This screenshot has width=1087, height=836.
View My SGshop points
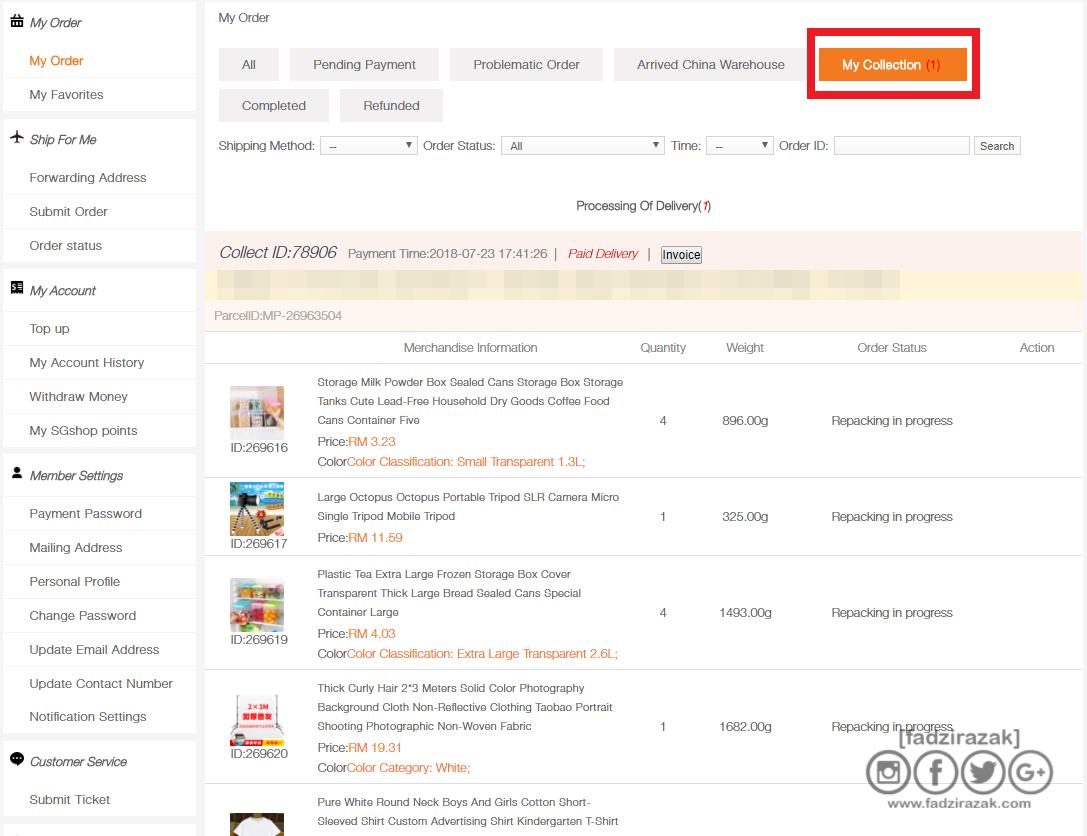point(83,431)
